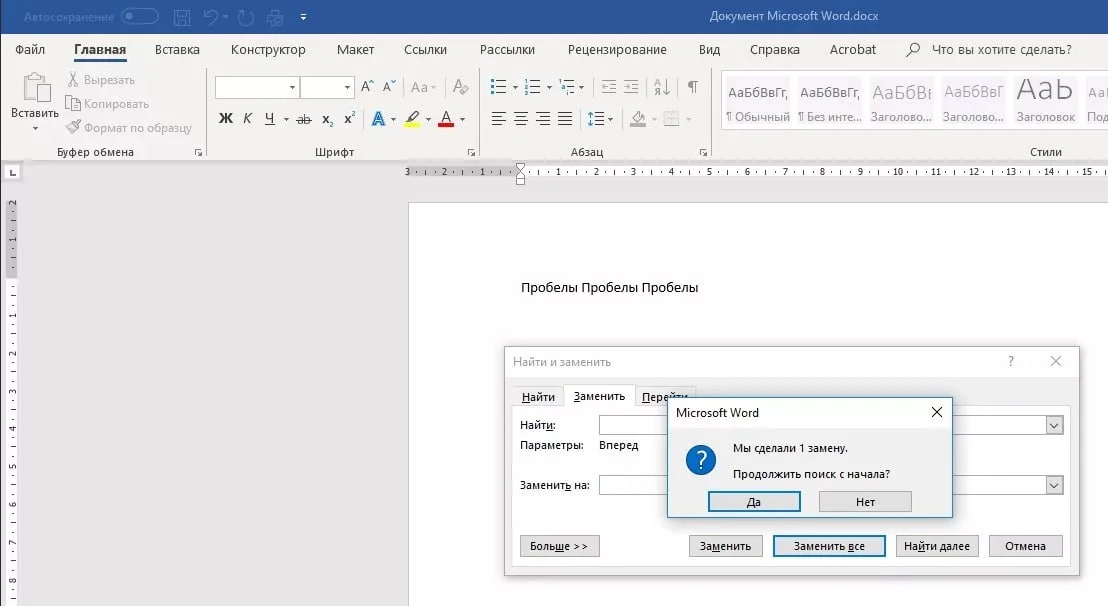Toggle superscript x² formatting

(x=349, y=119)
